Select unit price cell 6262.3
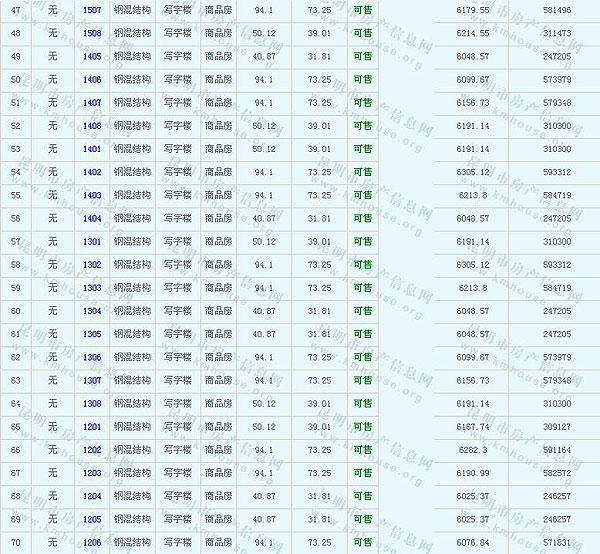Image resolution: width=600 pixels, height=554 pixels. (473, 450)
